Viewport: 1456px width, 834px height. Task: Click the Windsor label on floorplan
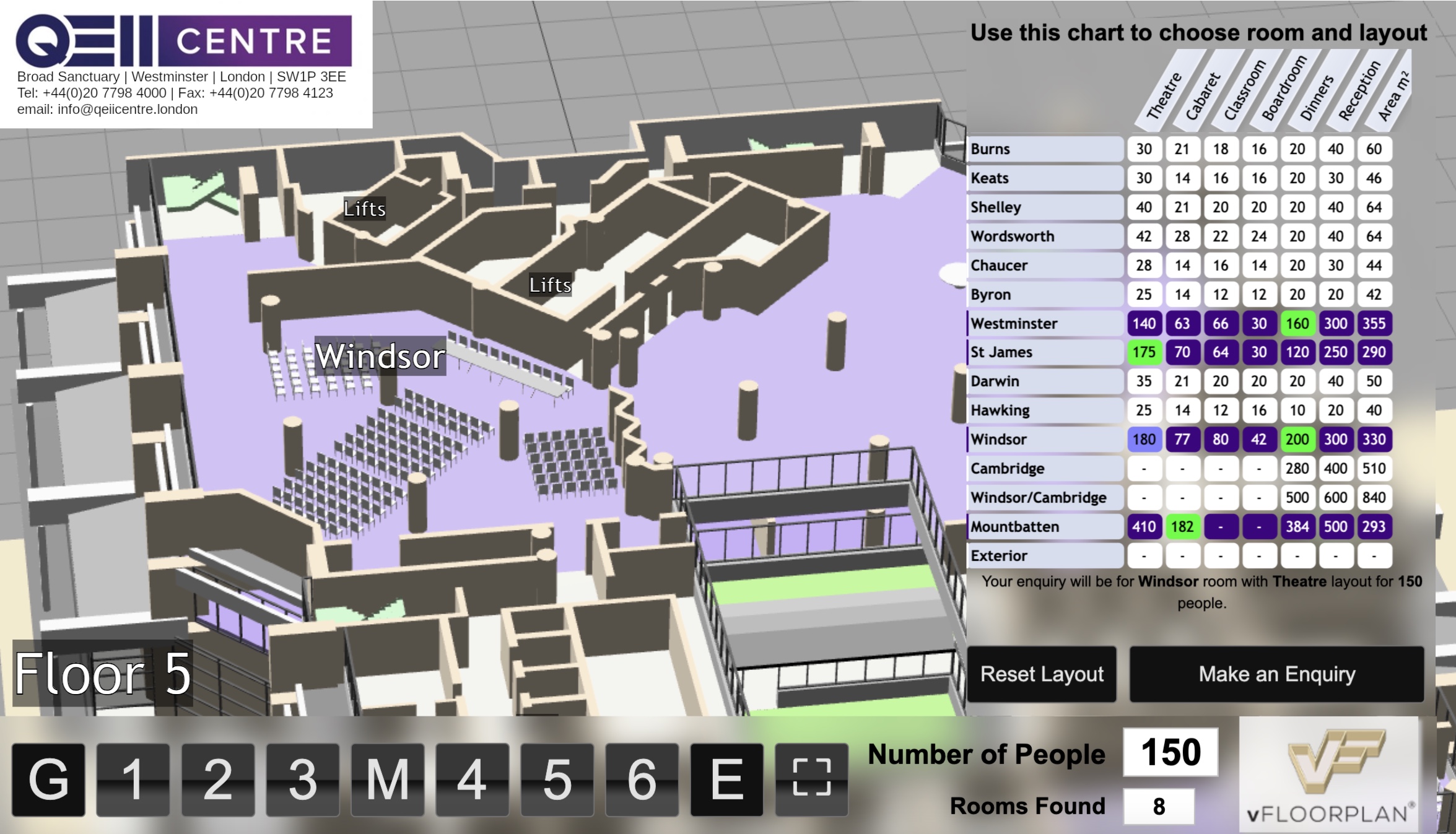pyautogui.click(x=380, y=356)
